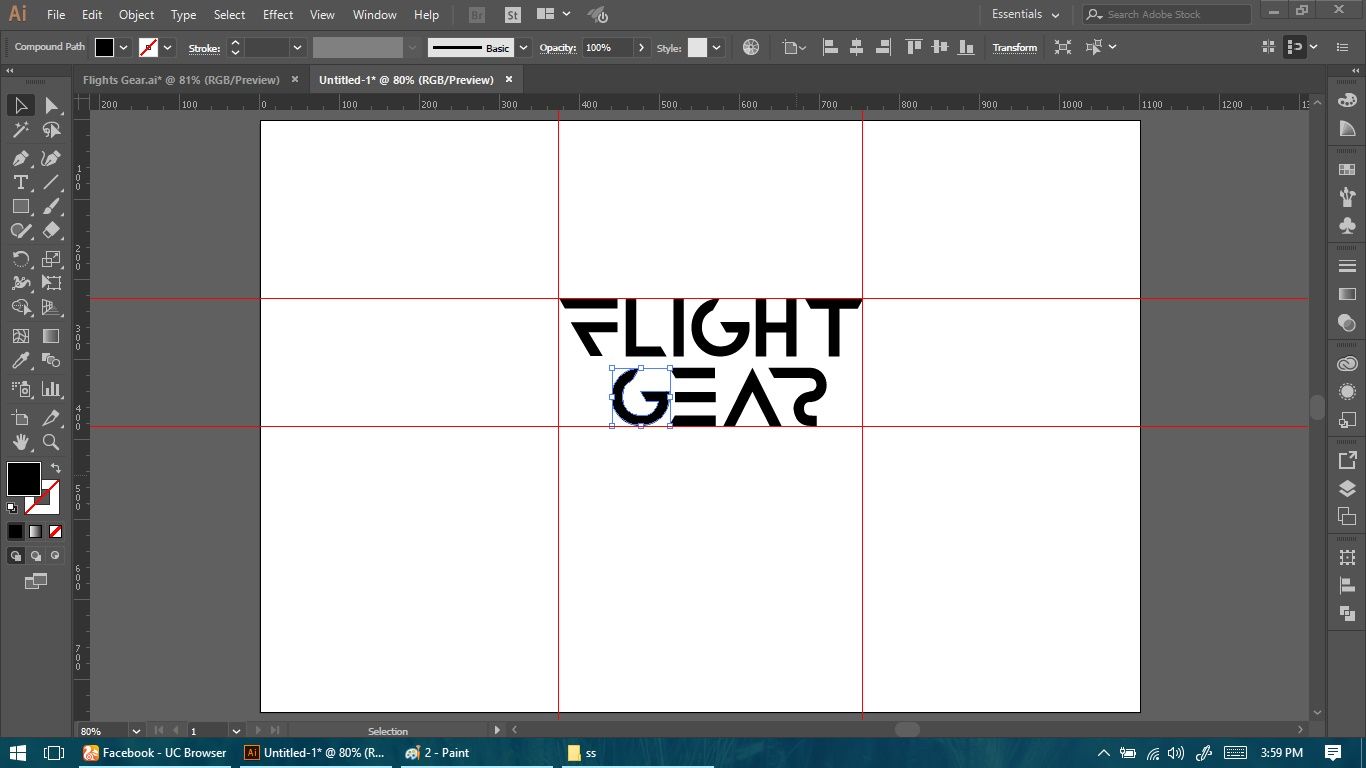
Task: Click Recolor Artwork wheel icon
Action: coord(751,47)
